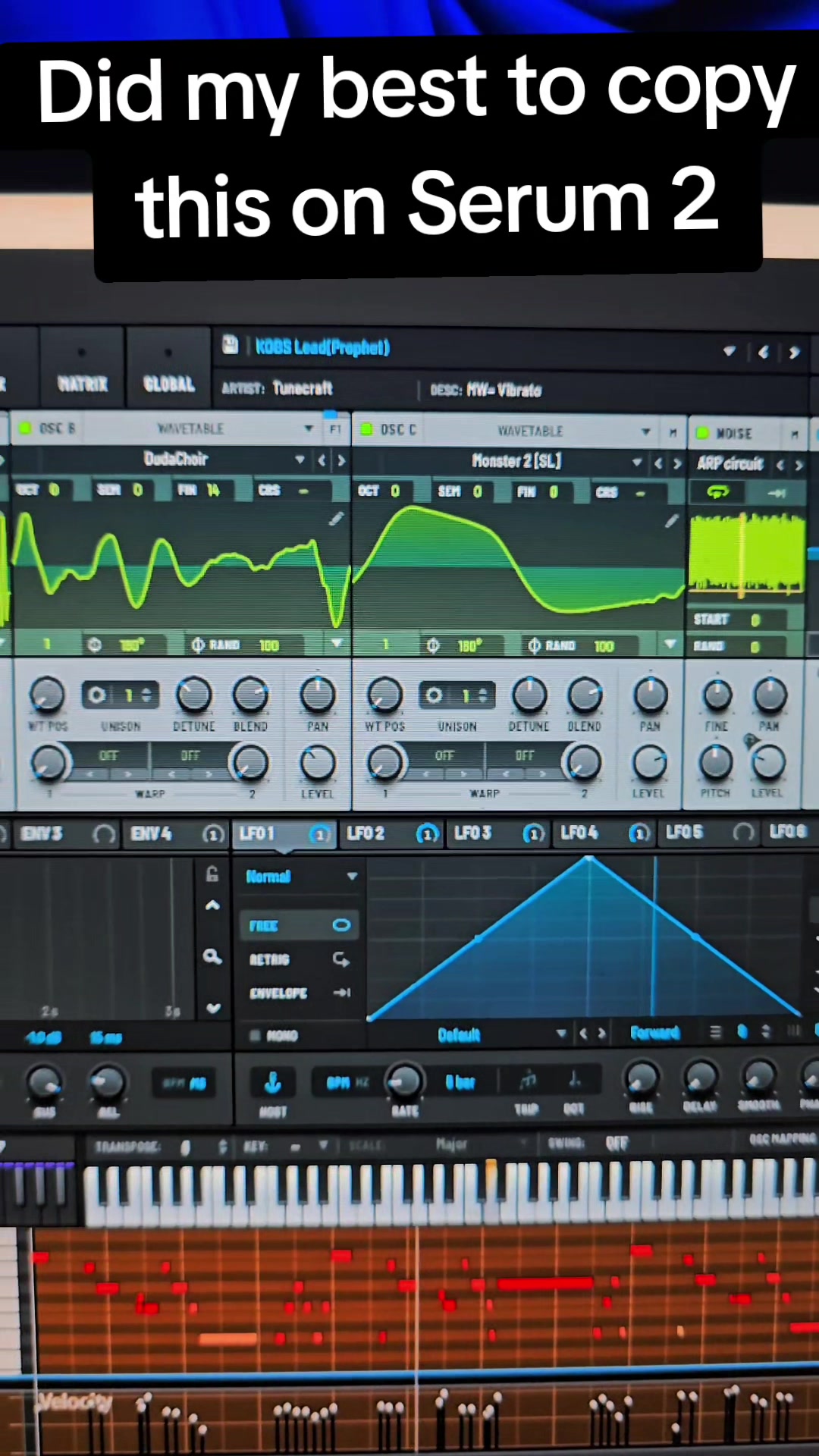
Task: Click OSC C PAN knob
Action: click(651, 695)
